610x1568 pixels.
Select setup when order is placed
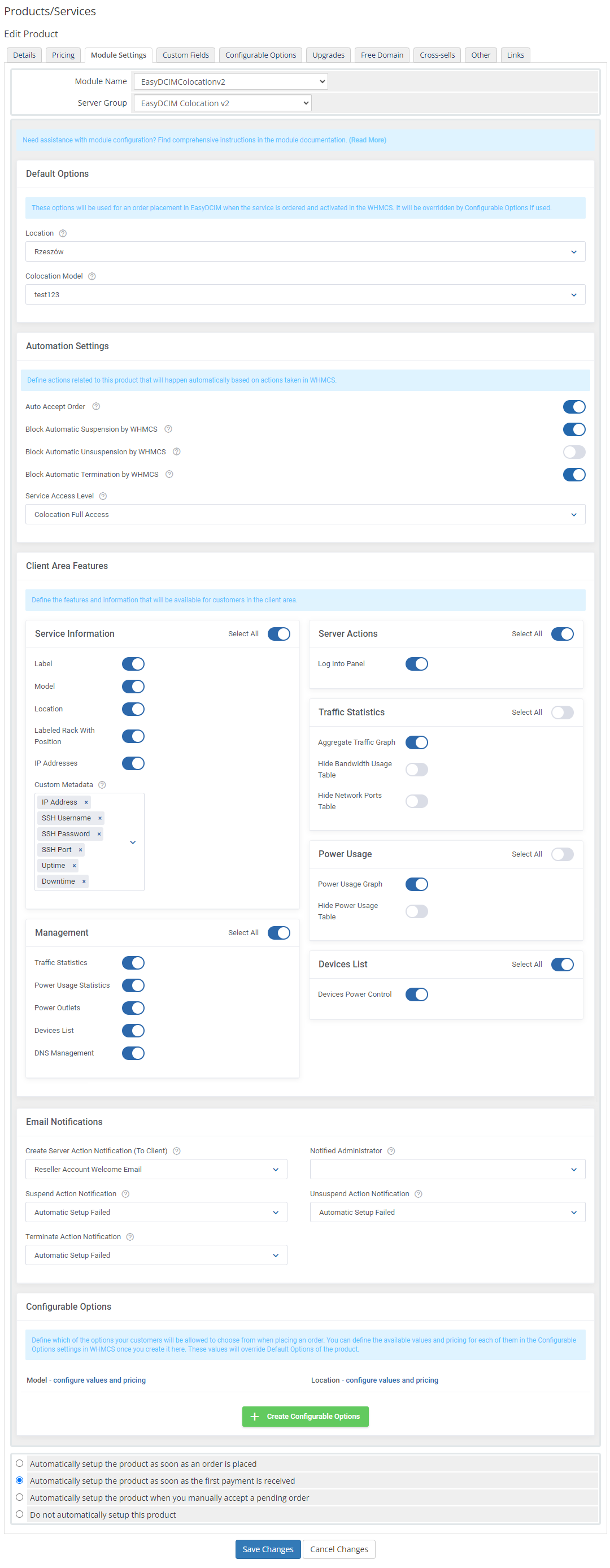[x=19, y=1463]
